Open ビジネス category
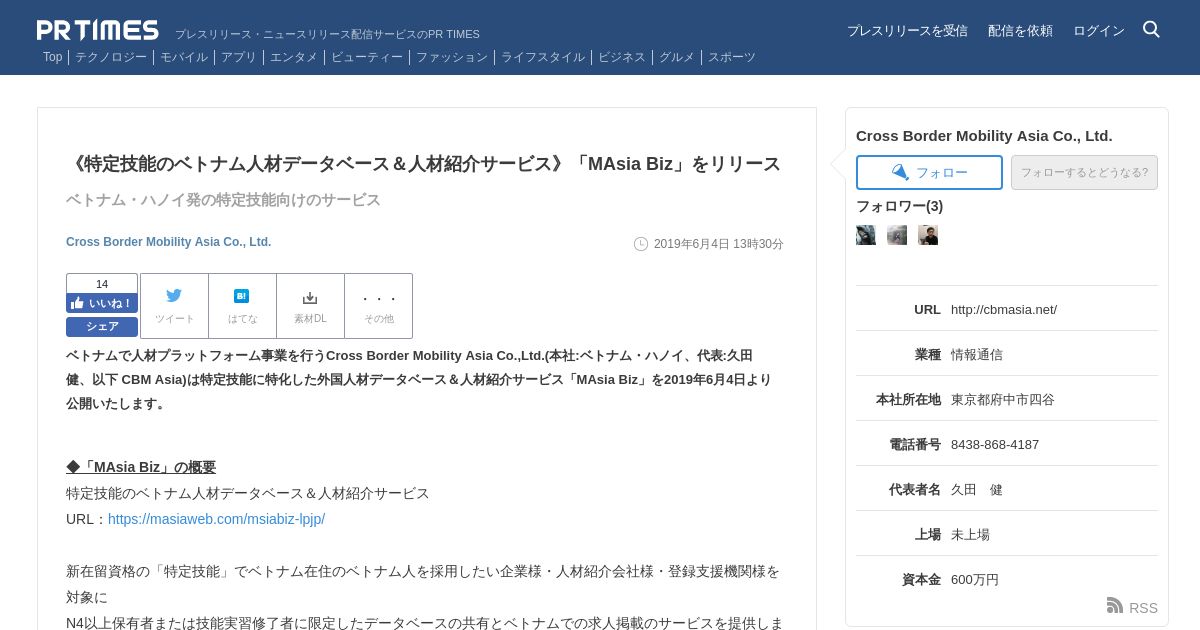This screenshot has width=1200, height=630. pos(622,57)
